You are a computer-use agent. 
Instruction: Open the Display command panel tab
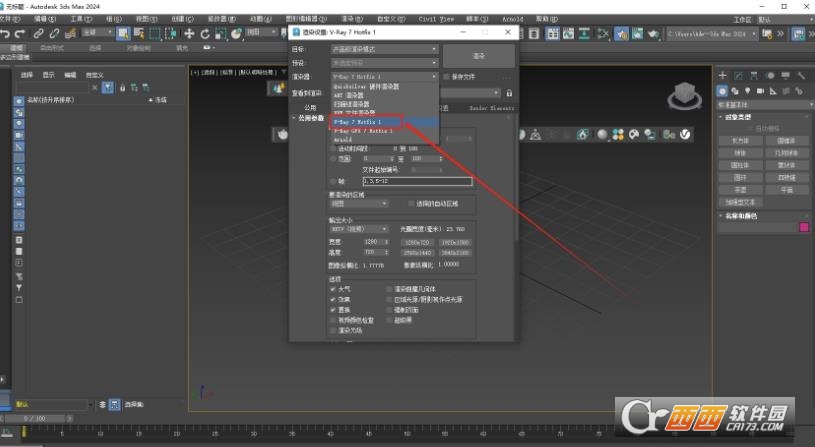pyautogui.click(x=785, y=76)
